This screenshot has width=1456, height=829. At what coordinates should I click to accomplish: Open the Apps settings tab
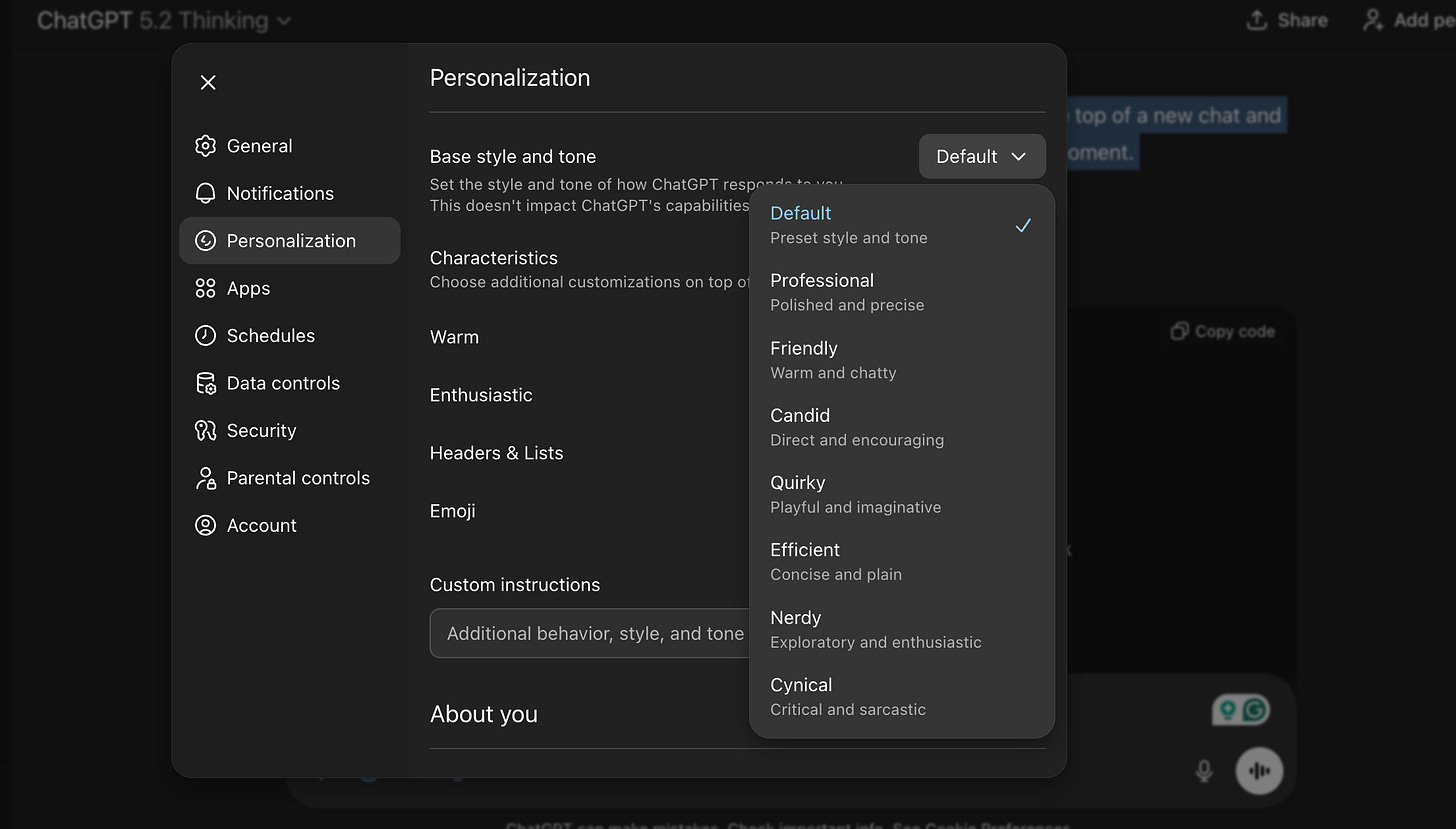(290, 288)
